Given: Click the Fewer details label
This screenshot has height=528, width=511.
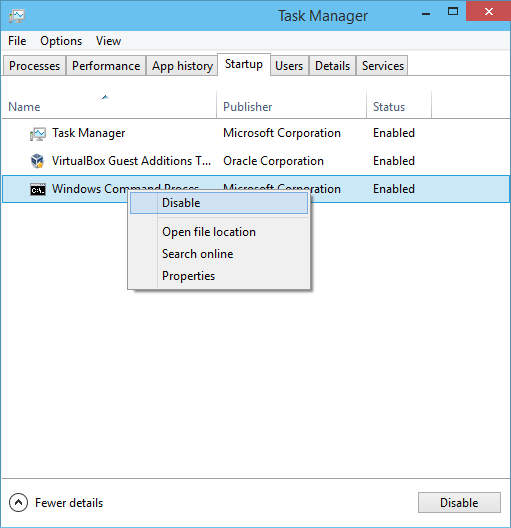Looking at the screenshot, I should pos(69,503).
